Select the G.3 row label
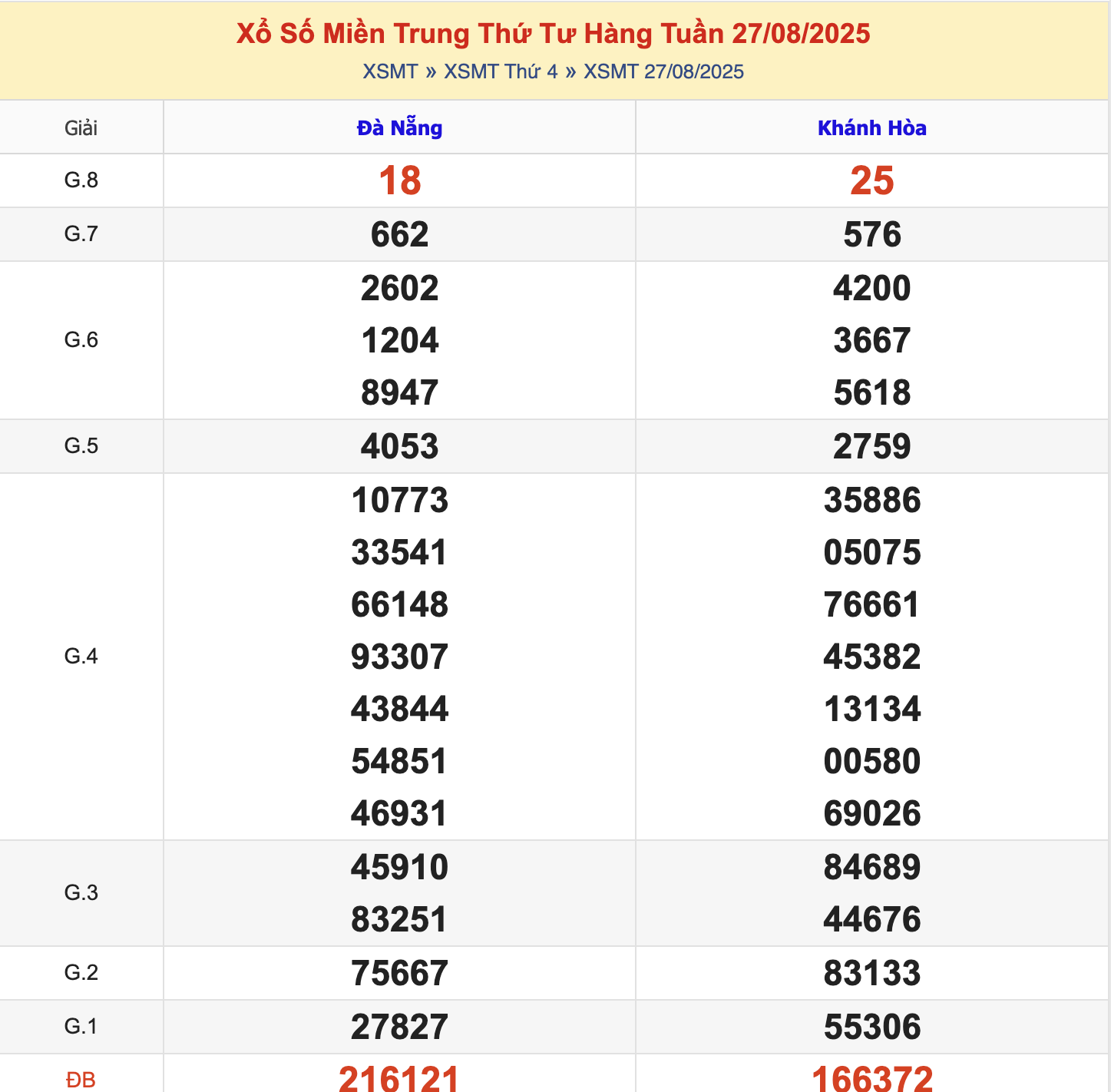Viewport: 1111px width, 1092px height. pos(81,893)
